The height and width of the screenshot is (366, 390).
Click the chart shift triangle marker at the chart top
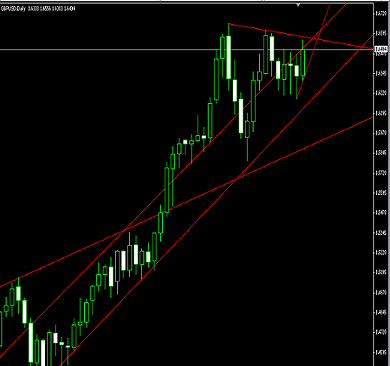point(298,5)
